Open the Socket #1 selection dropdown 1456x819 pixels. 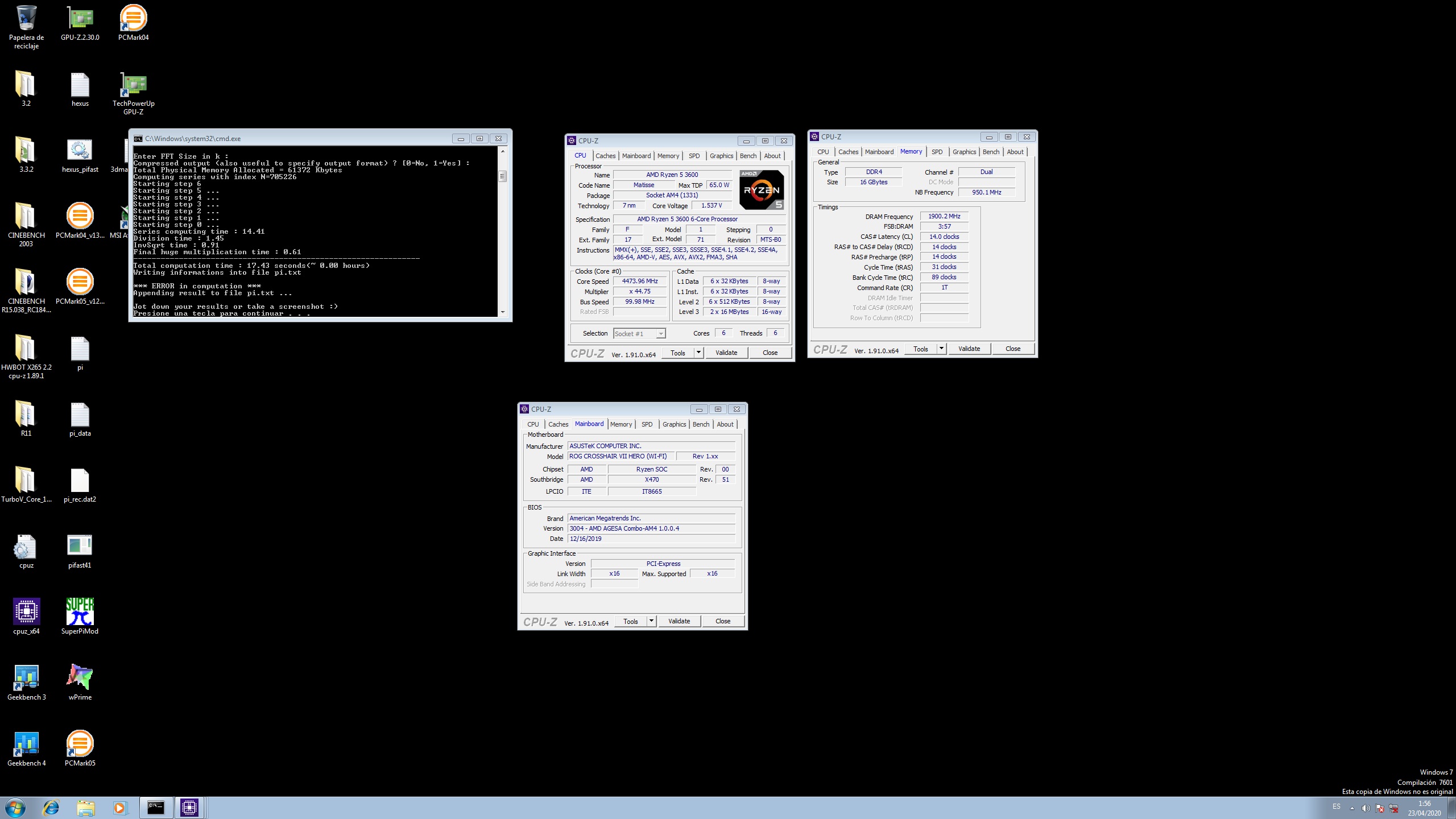(639, 334)
